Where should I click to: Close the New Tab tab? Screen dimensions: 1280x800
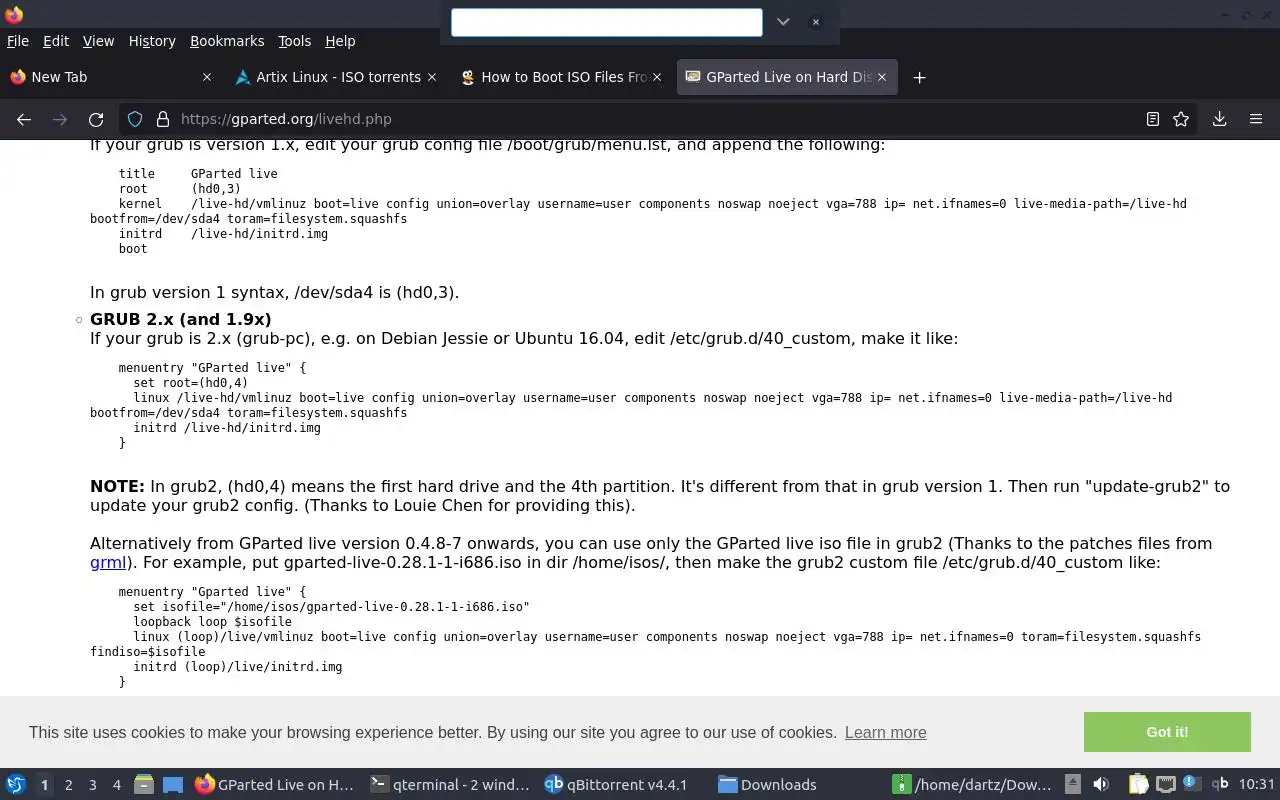pyautogui.click(x=207, y=77)
